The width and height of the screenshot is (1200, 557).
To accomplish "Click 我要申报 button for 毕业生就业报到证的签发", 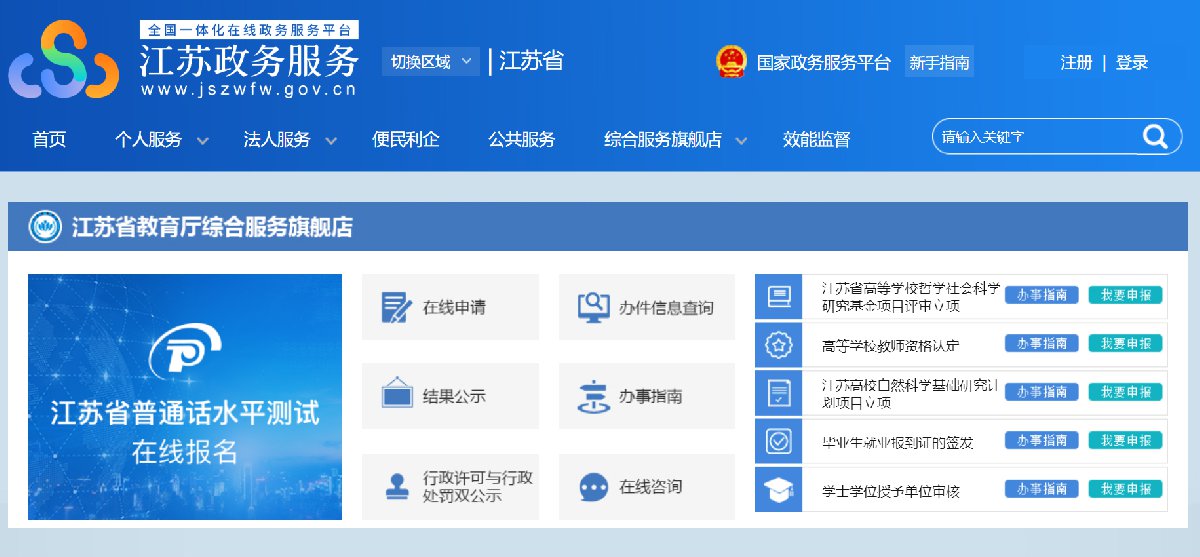I will tap(1126, 441).
